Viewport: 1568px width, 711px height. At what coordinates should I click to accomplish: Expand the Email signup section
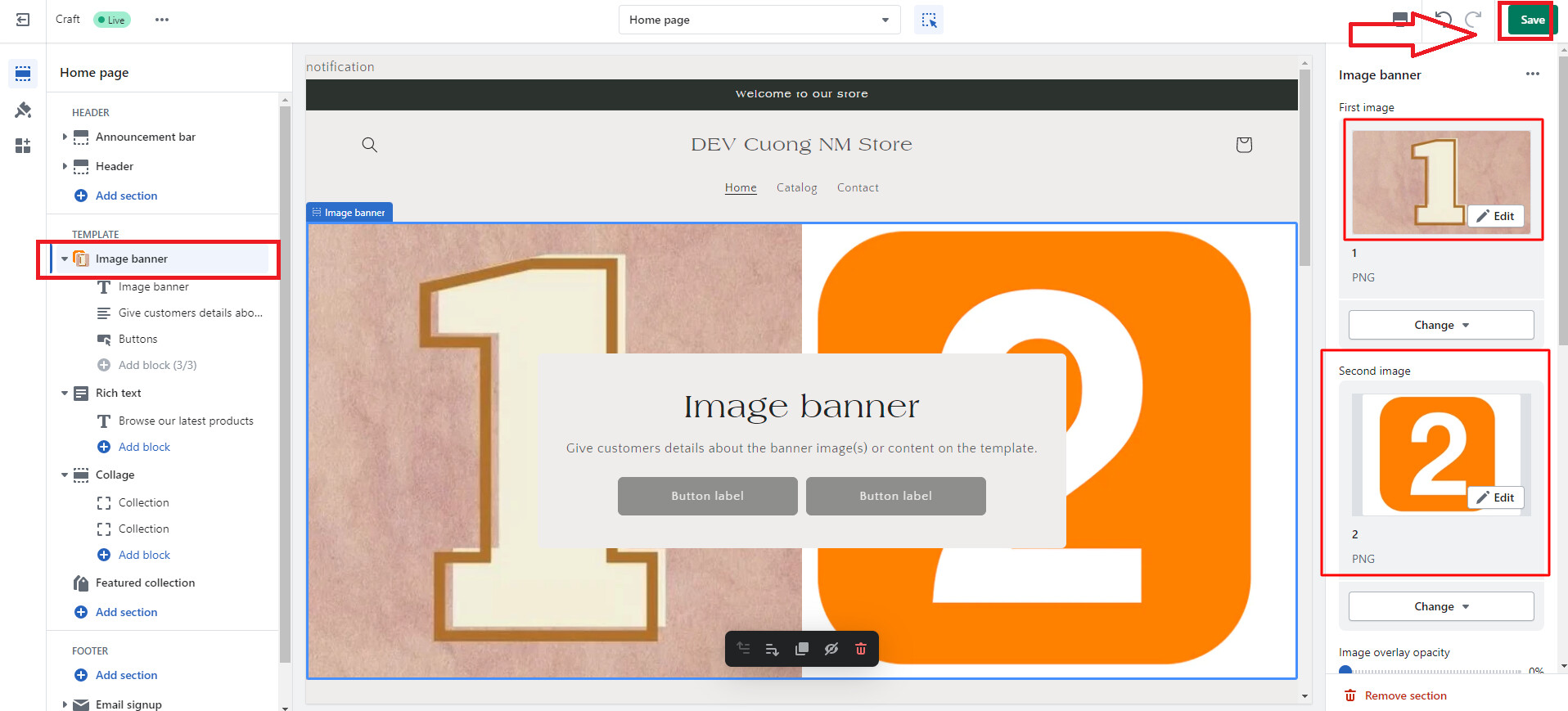click(65, 704)
